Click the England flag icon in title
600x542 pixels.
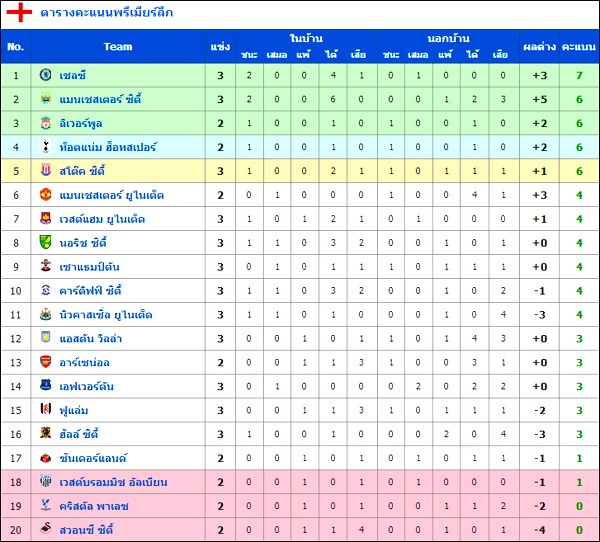tap(21, 14)
